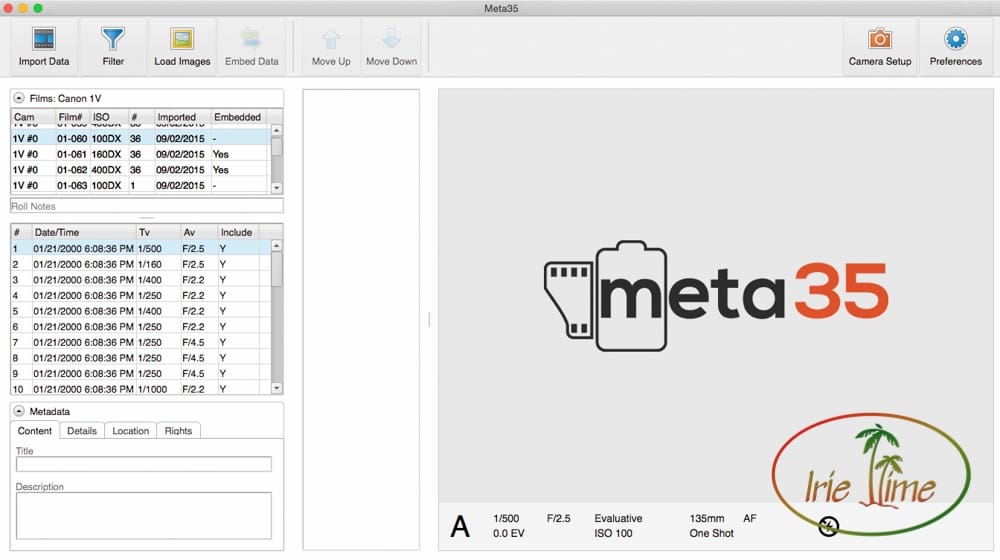The height and width of the screenshot is (560, 1000).
Task: Sort films by ISO column header
Action: pyautogui.click(x=108, y=117)
